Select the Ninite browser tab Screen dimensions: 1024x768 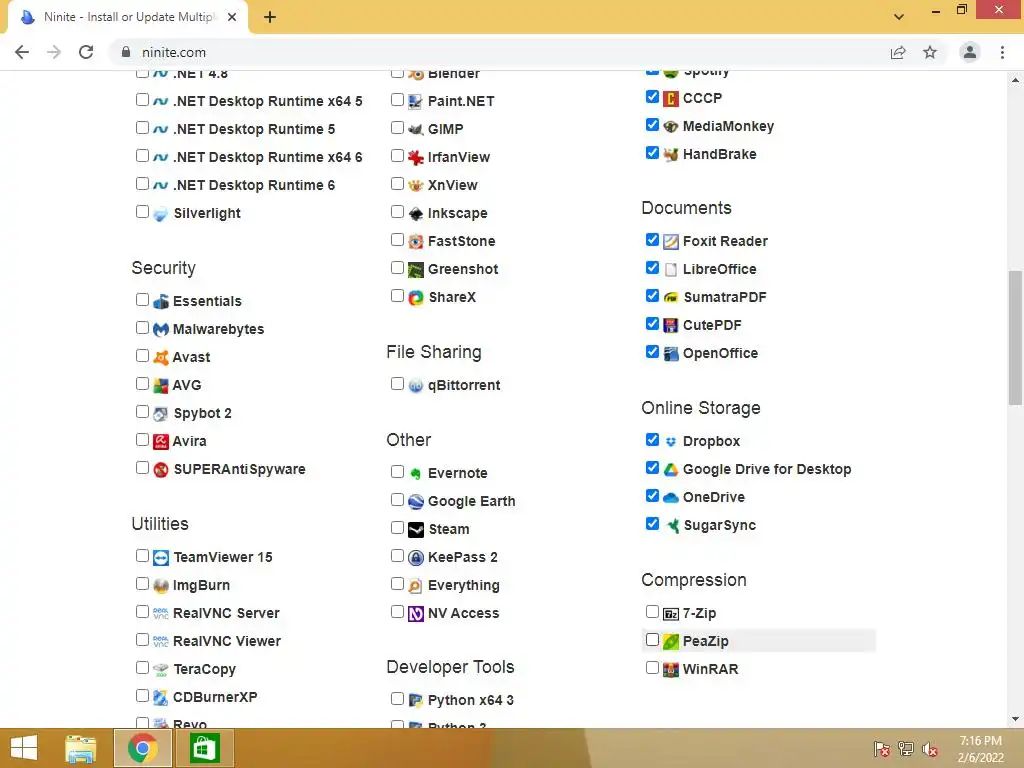pyautogui.click(x=127, y=17)
